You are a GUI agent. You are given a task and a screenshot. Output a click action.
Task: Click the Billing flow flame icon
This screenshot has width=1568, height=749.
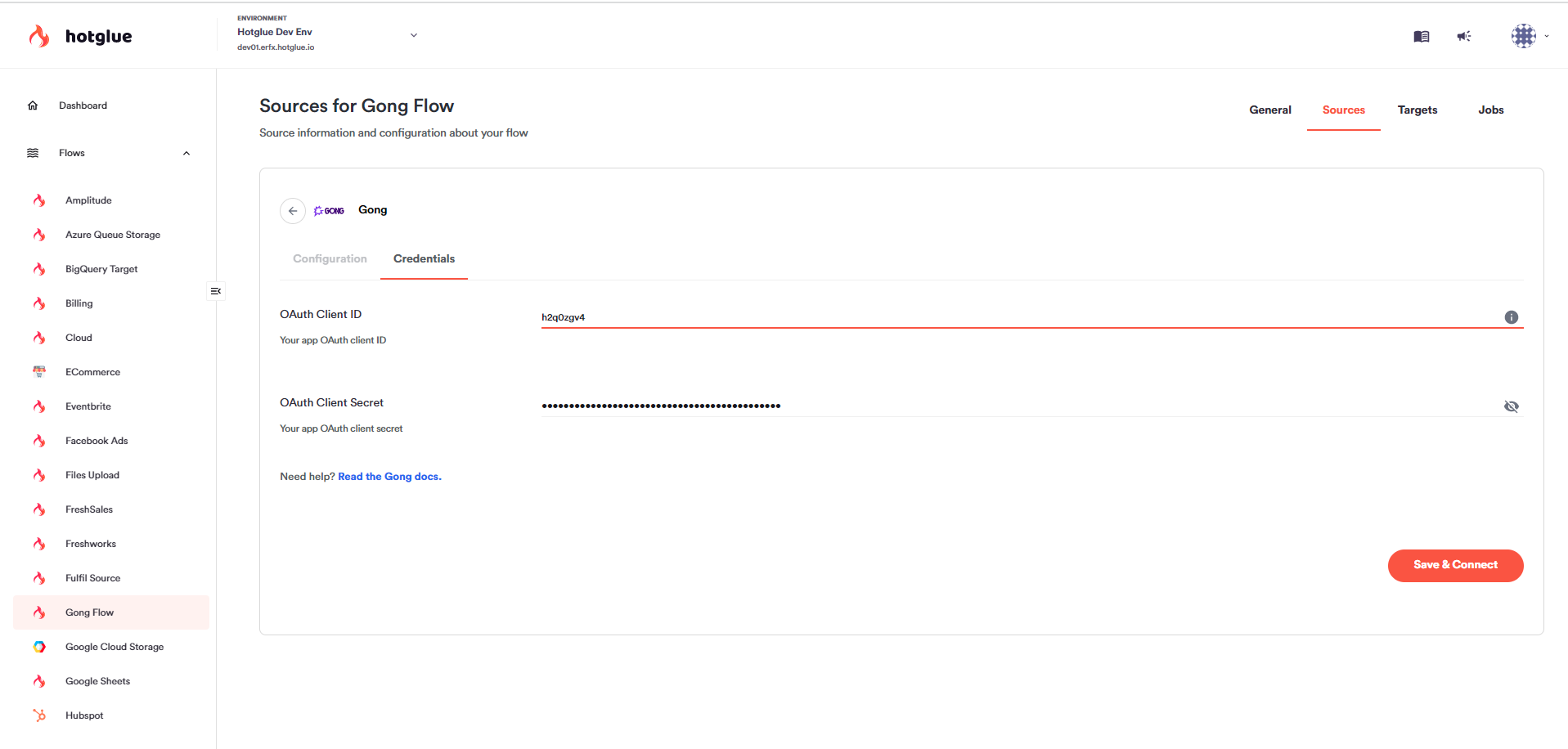click(x=39, y=303)
